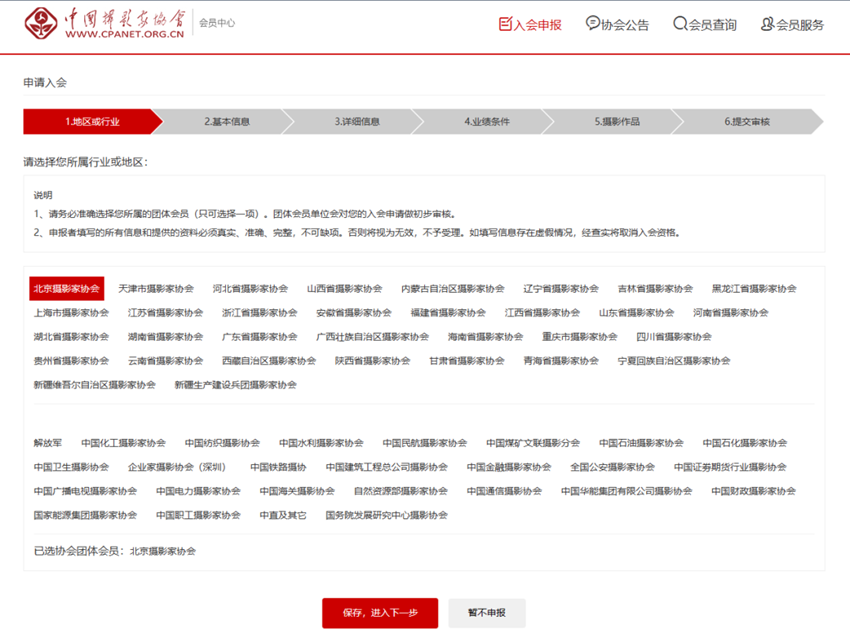
Task: Select 河北省摄影家协会
Action: pyautogui.click(x=250, y=288)
